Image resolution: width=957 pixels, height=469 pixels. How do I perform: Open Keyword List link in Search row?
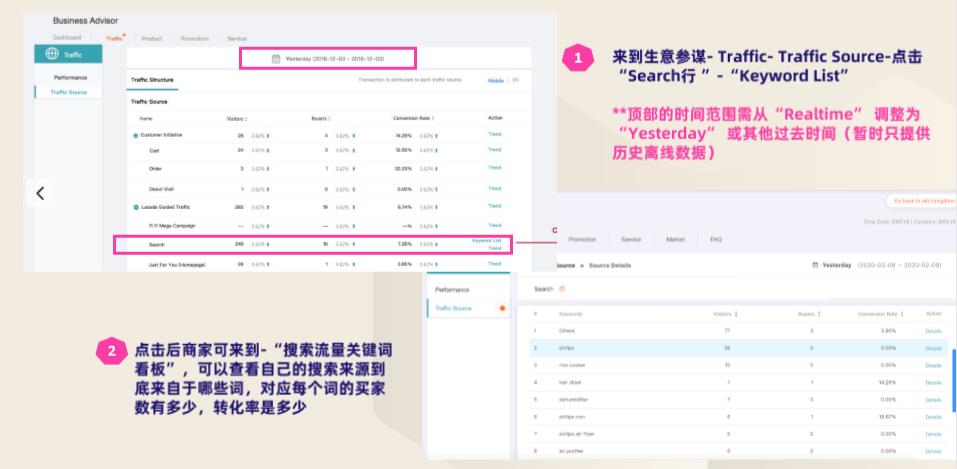point(486,241)
